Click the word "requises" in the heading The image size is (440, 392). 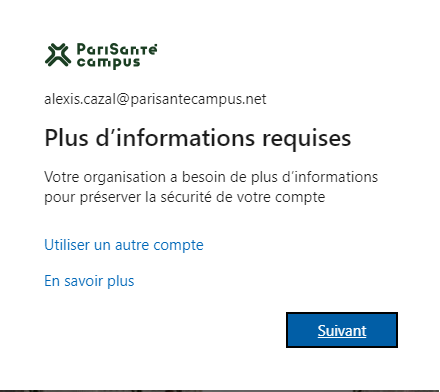coord(307,139)
